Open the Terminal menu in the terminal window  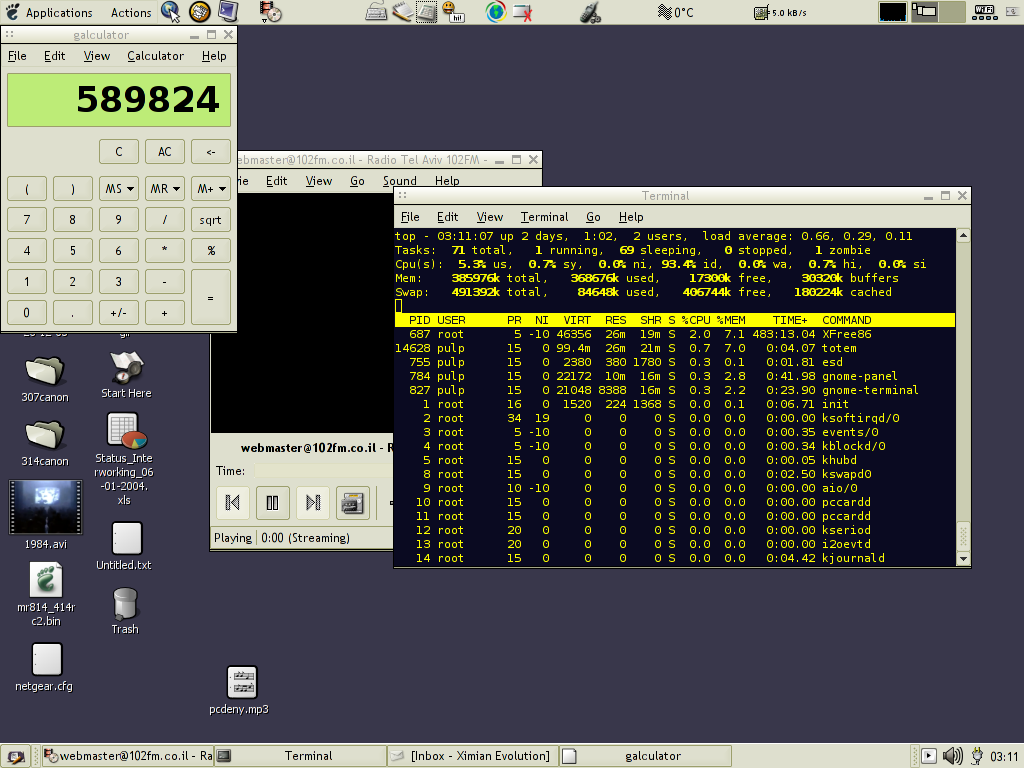[x=544, y=217]
